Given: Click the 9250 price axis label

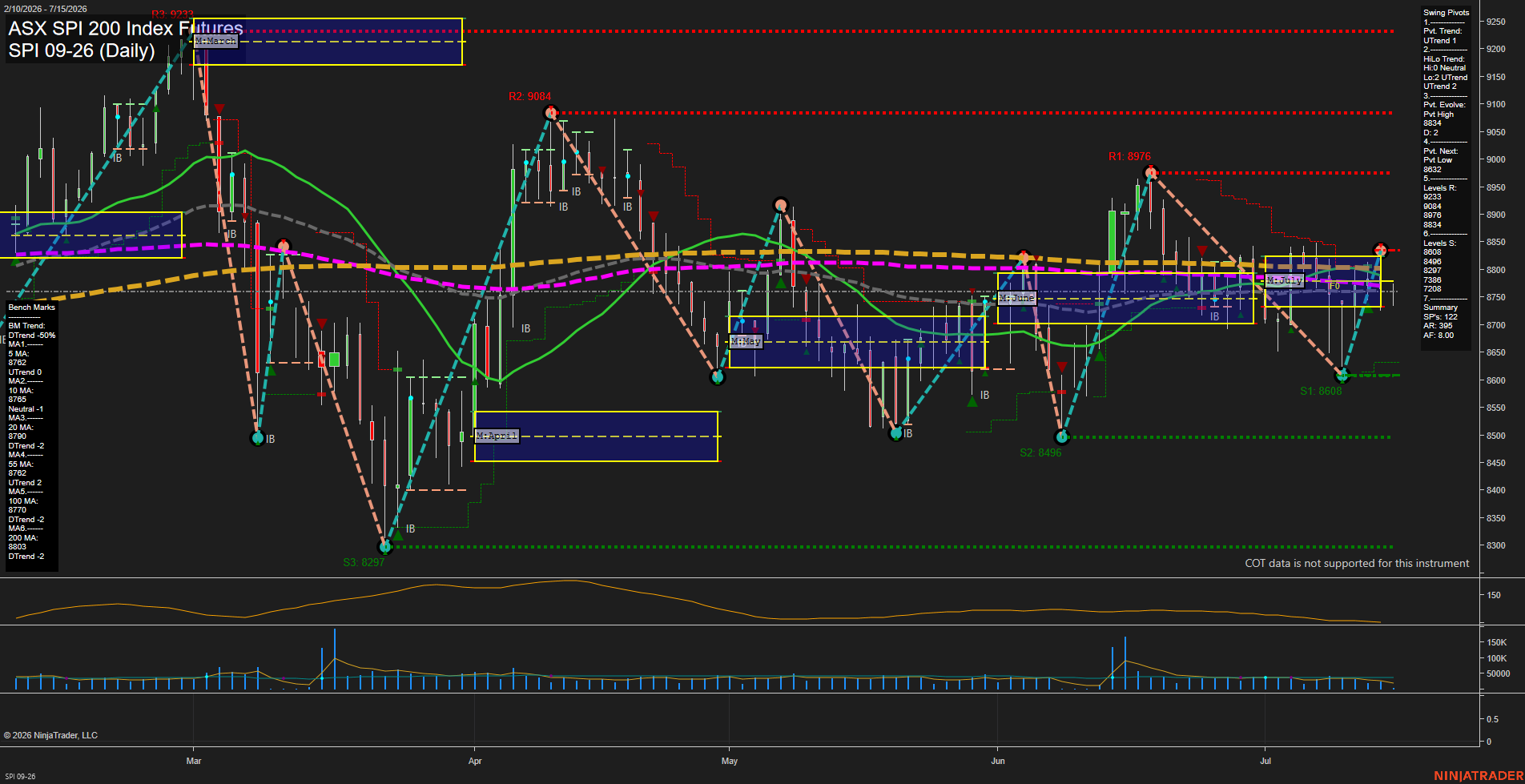Looking at the screenshot, I should [x=1495, y=22].
